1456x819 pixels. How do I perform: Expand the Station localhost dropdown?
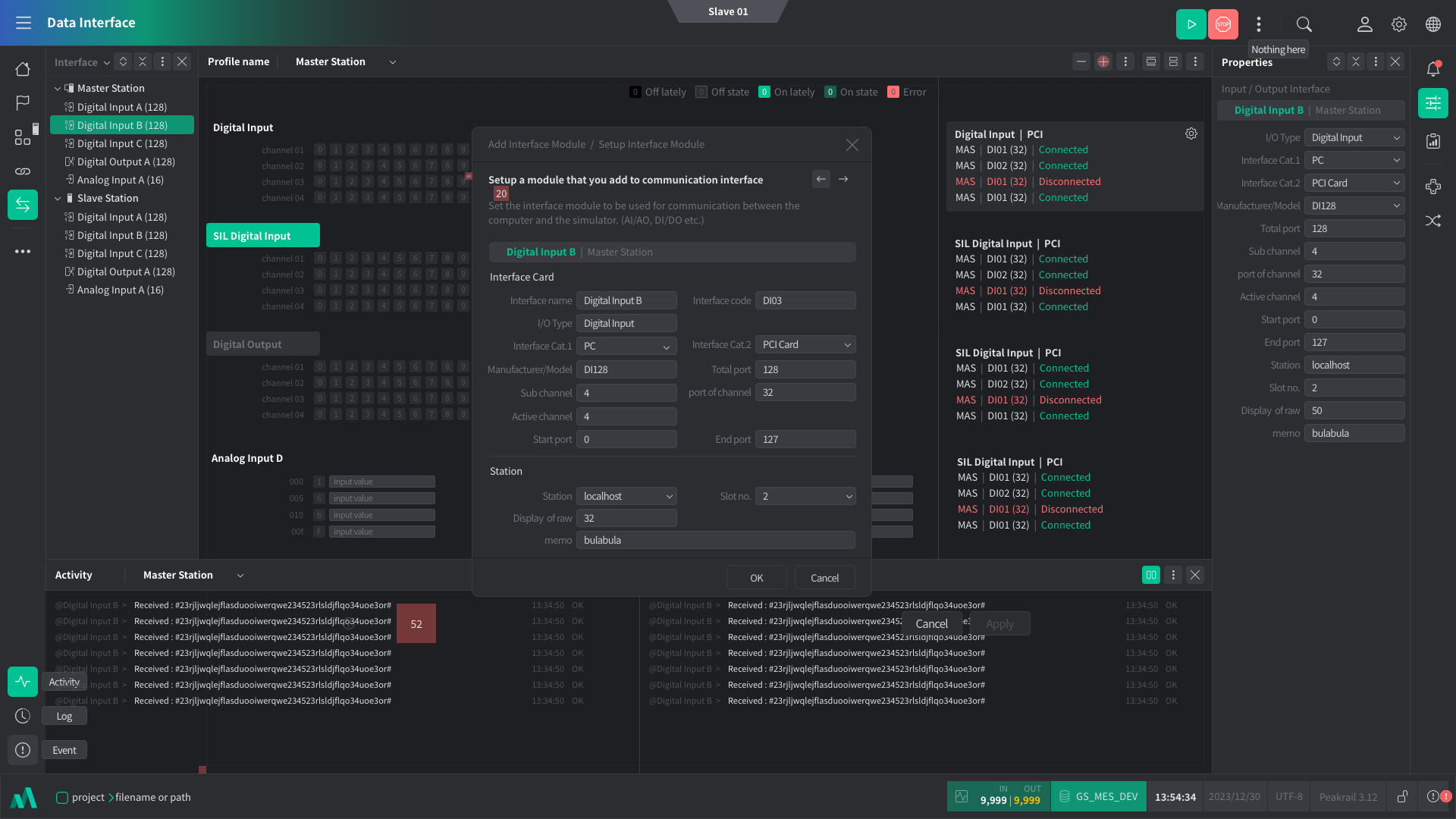626,496
